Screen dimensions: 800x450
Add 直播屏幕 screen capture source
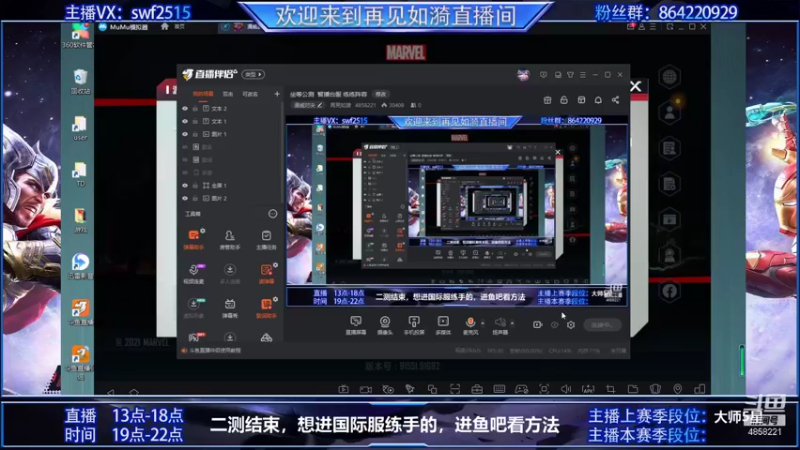[x=356, y=325]
